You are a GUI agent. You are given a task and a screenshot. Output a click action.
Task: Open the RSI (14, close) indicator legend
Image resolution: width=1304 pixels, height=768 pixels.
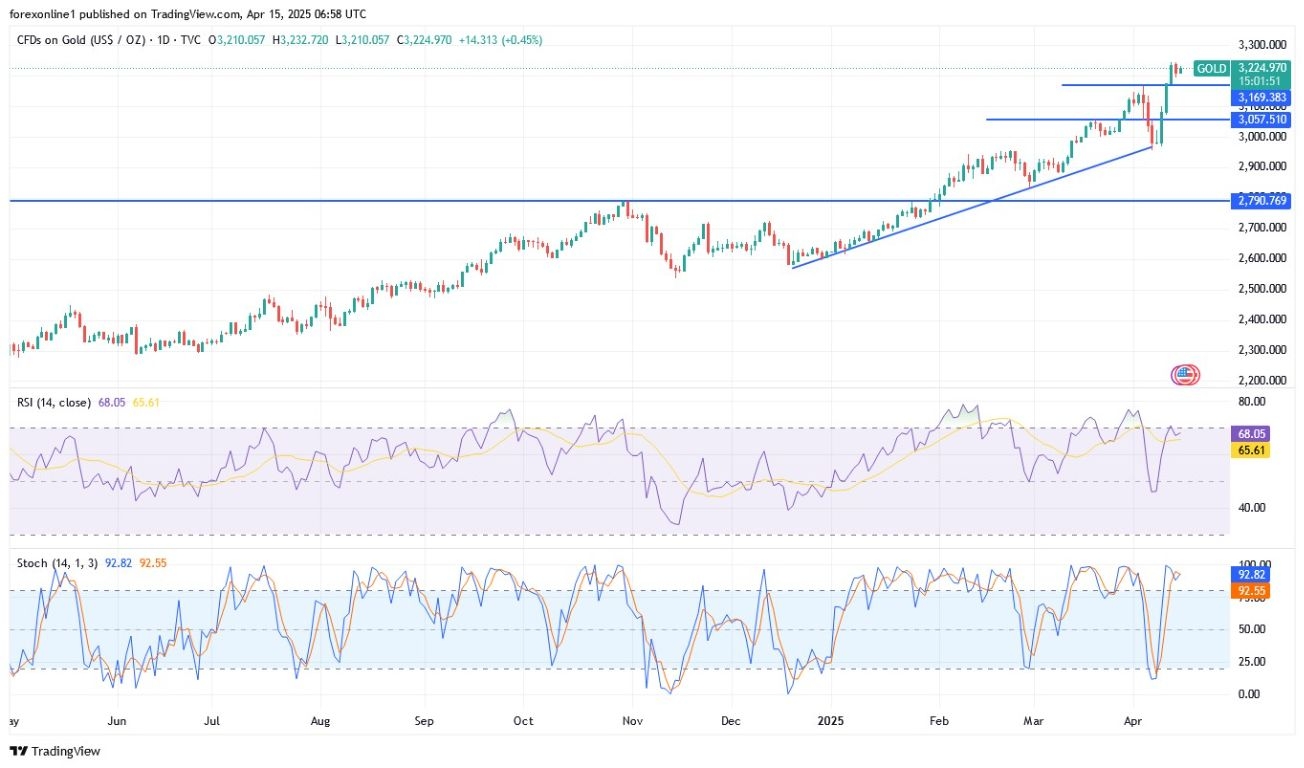(x=55, y=402)
